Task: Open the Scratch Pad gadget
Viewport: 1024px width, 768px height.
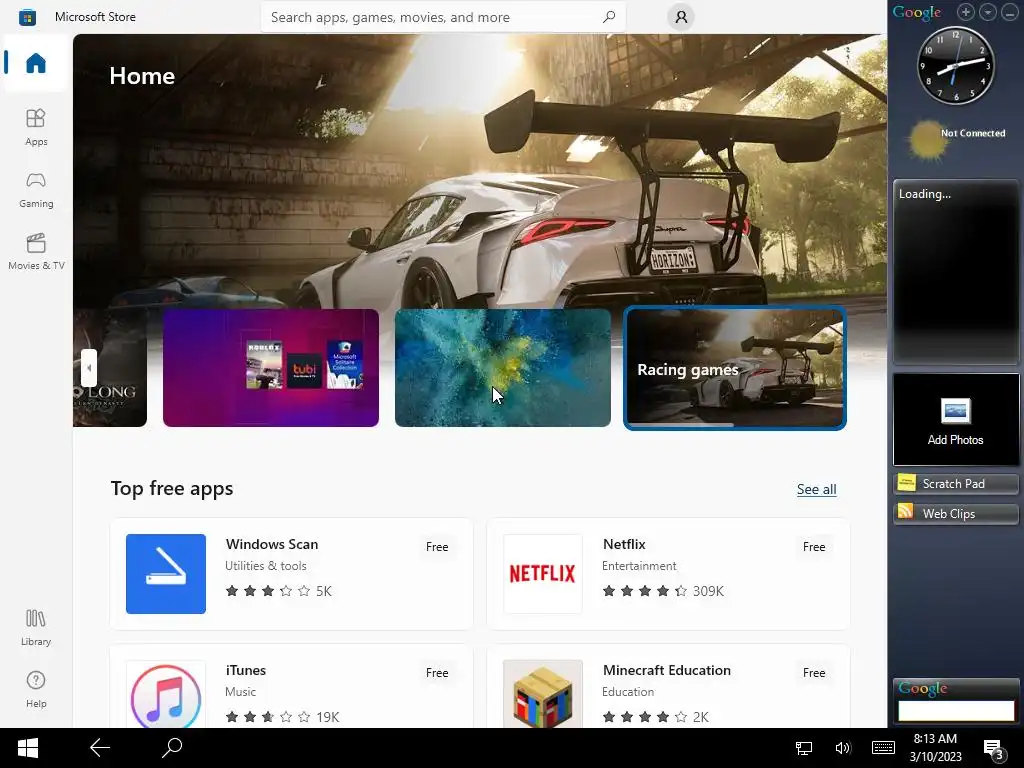Action: point(956,484)
